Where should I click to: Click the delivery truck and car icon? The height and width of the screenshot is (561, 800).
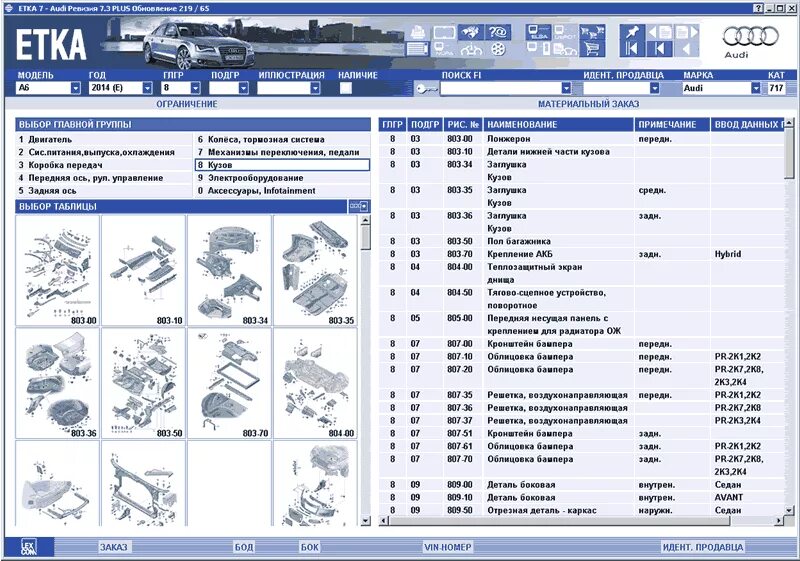point(565,49)
